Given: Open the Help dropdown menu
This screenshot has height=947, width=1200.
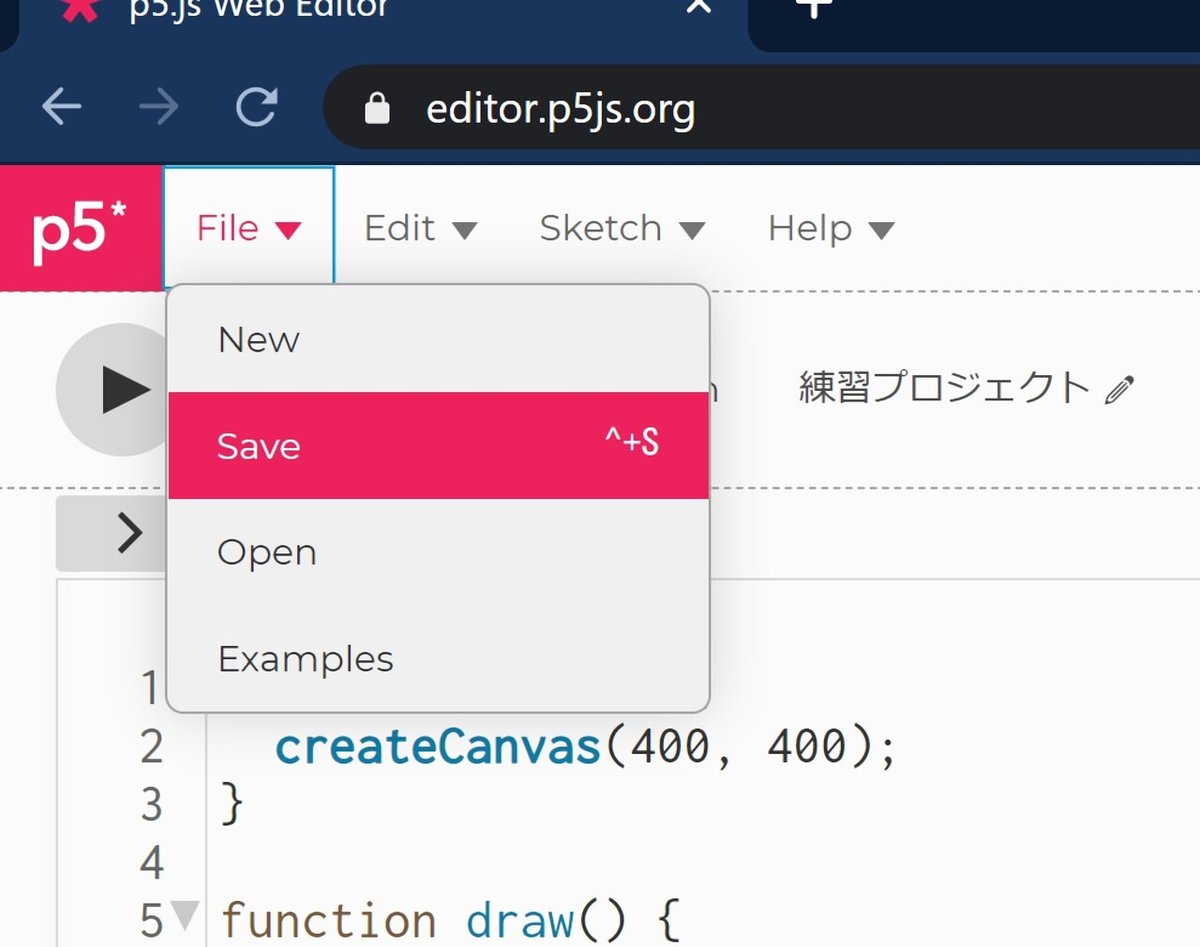Looking at the screenshot, I should pos(830,229).
